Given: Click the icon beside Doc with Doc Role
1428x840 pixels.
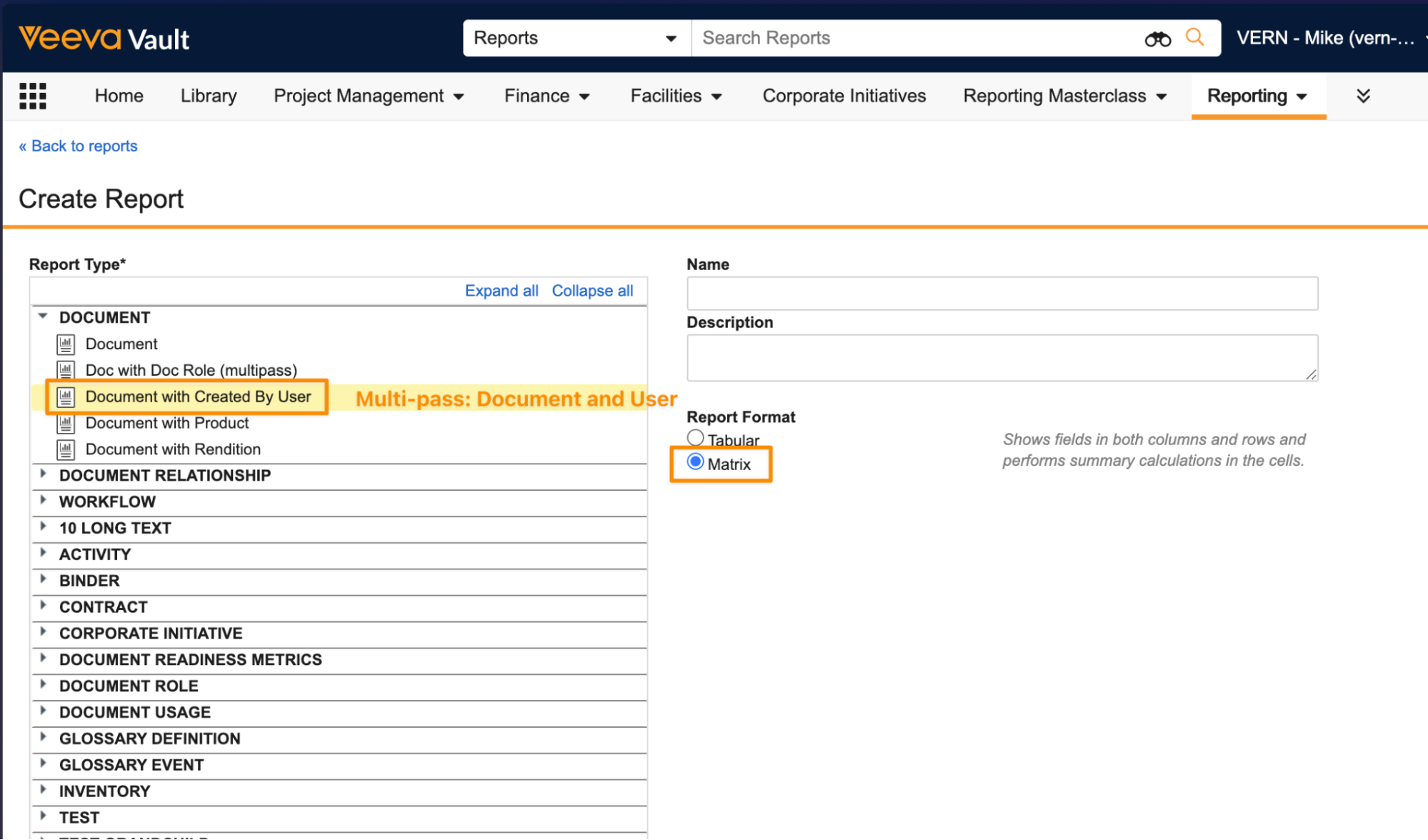Looking at the screenshot, I should 66,370.
